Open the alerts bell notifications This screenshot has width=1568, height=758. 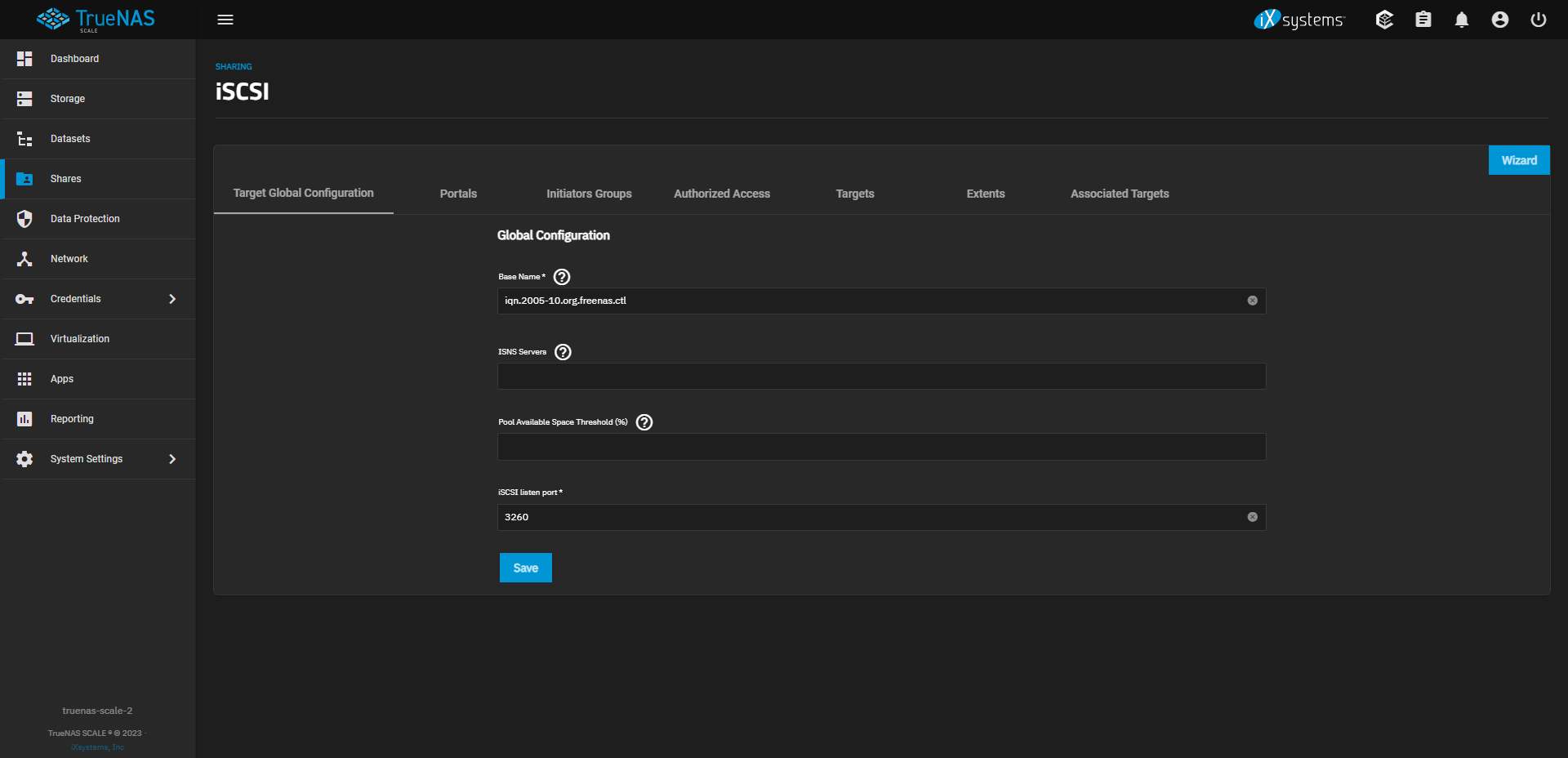tap(1461, 20)
